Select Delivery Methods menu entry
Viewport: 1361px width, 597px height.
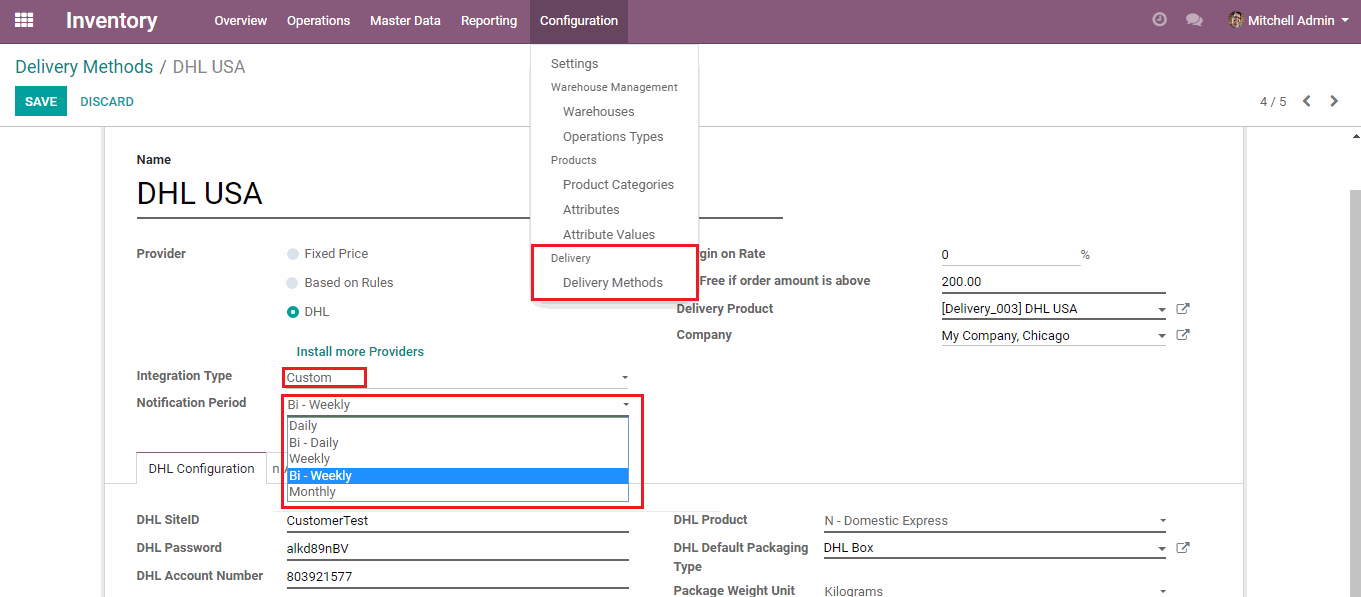(612, 283)
